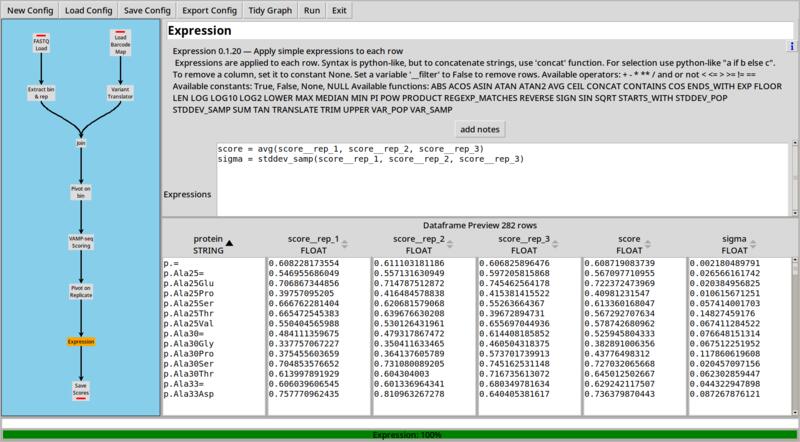Click the value 0.608228173554

point(304,263)
